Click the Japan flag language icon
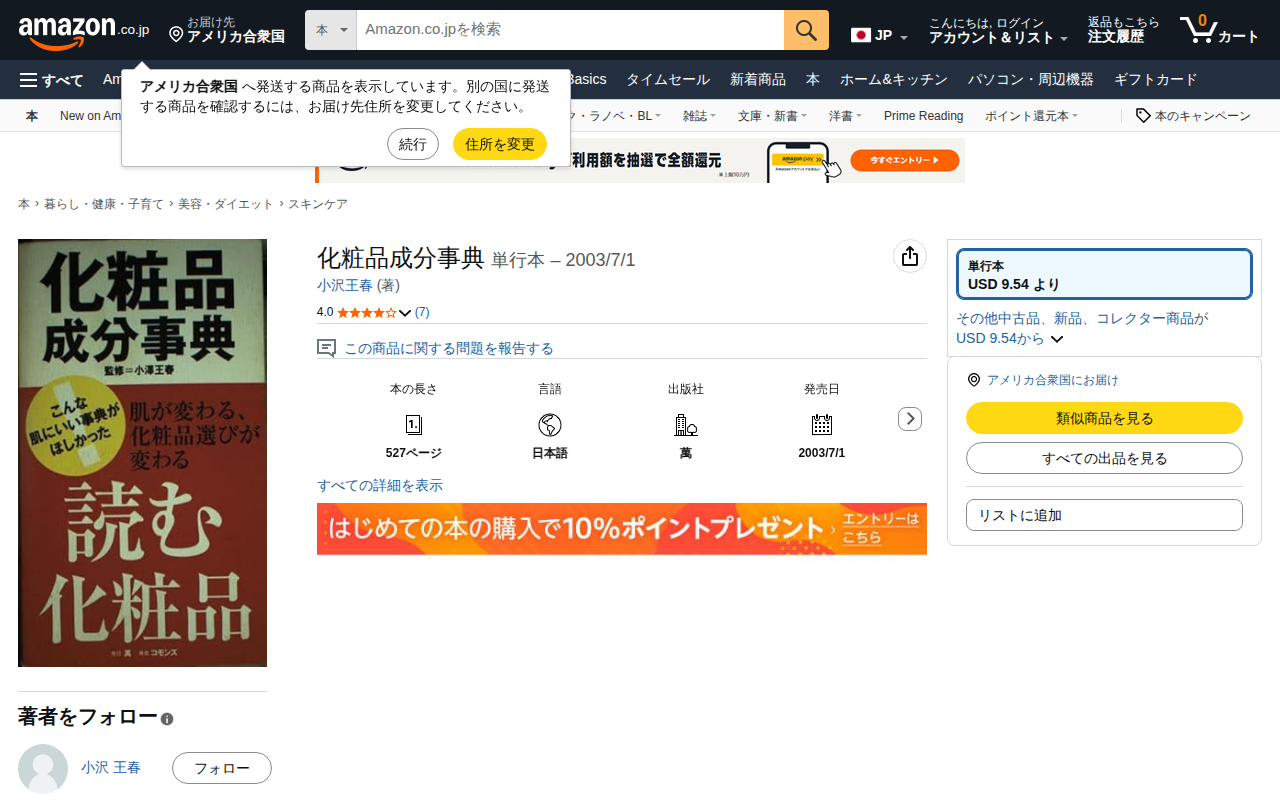 tap(860, 35)
